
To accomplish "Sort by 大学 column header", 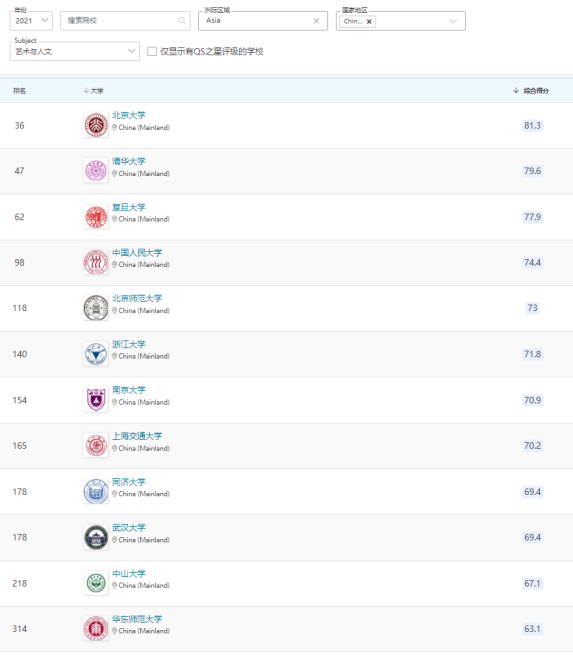I will tap(93, 91).
